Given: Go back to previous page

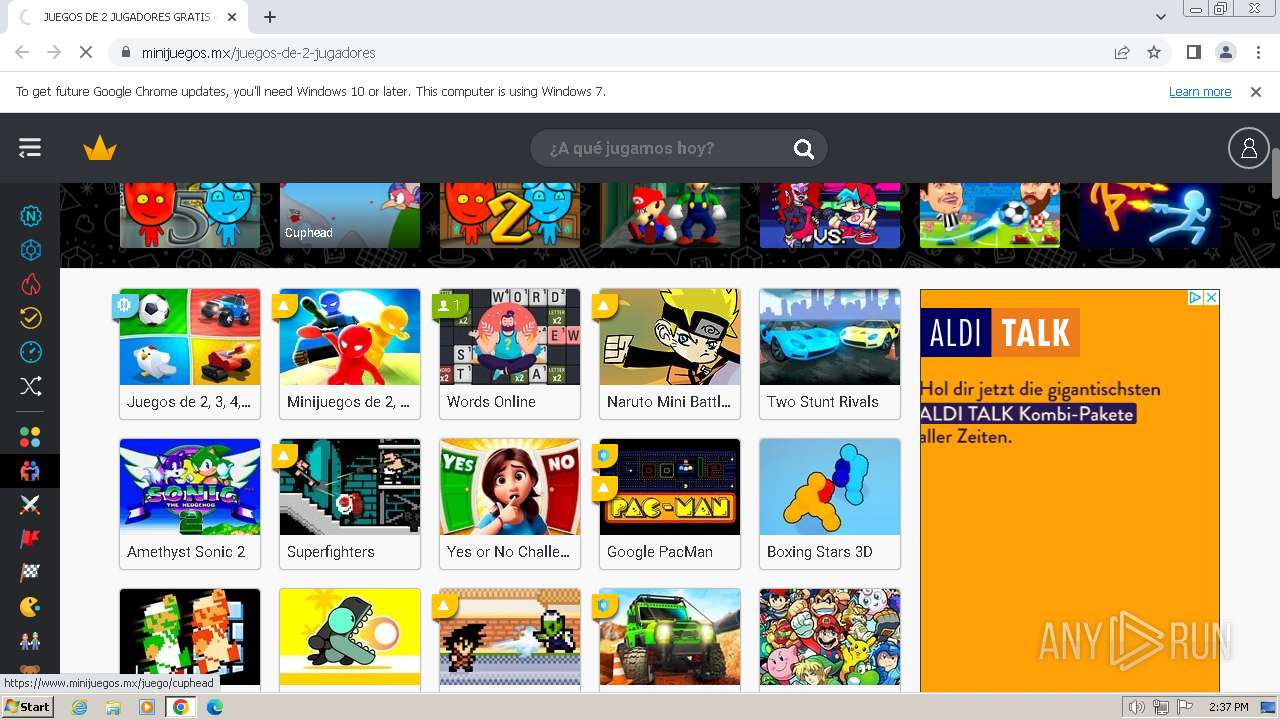Looking at the screenshot, I should 22,52.
